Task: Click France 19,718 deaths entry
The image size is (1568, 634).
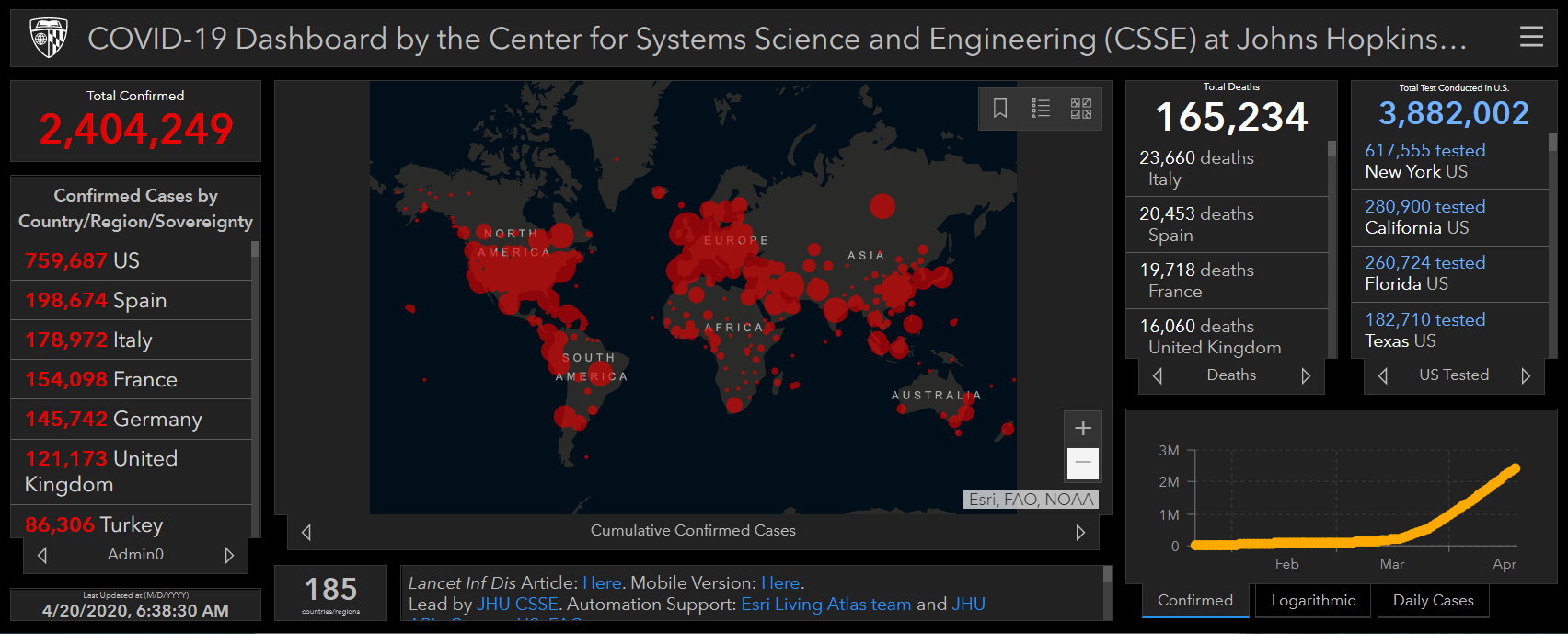Action: coord(1227,281)
